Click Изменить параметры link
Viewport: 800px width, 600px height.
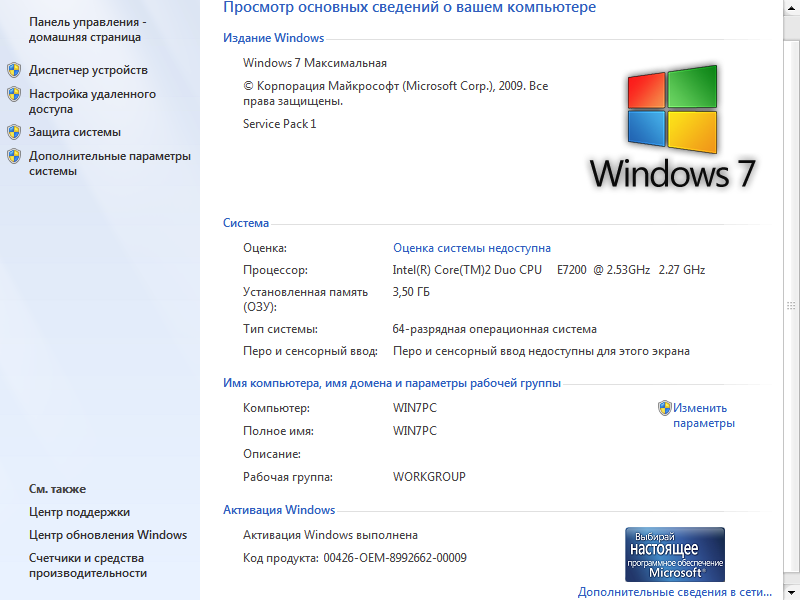tap(704, 415)
